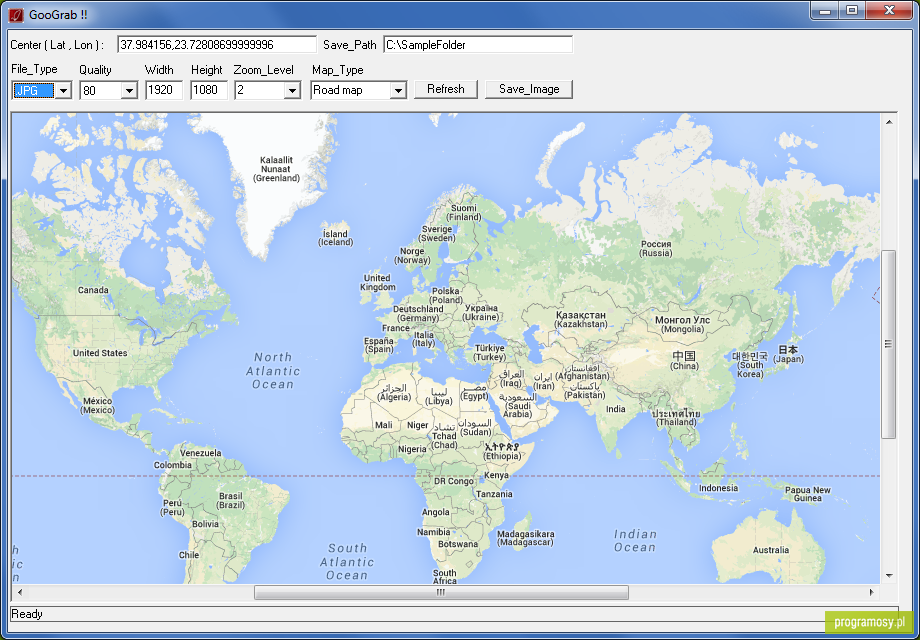Click the Iceland label on map

click(x=336, y=238)
